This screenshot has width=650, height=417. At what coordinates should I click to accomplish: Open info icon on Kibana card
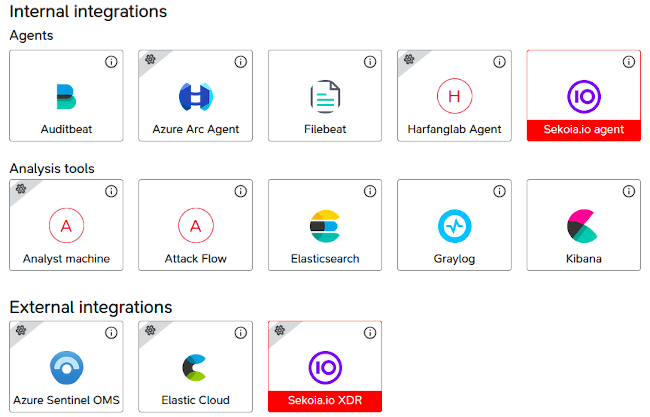(x=628, y=191)
